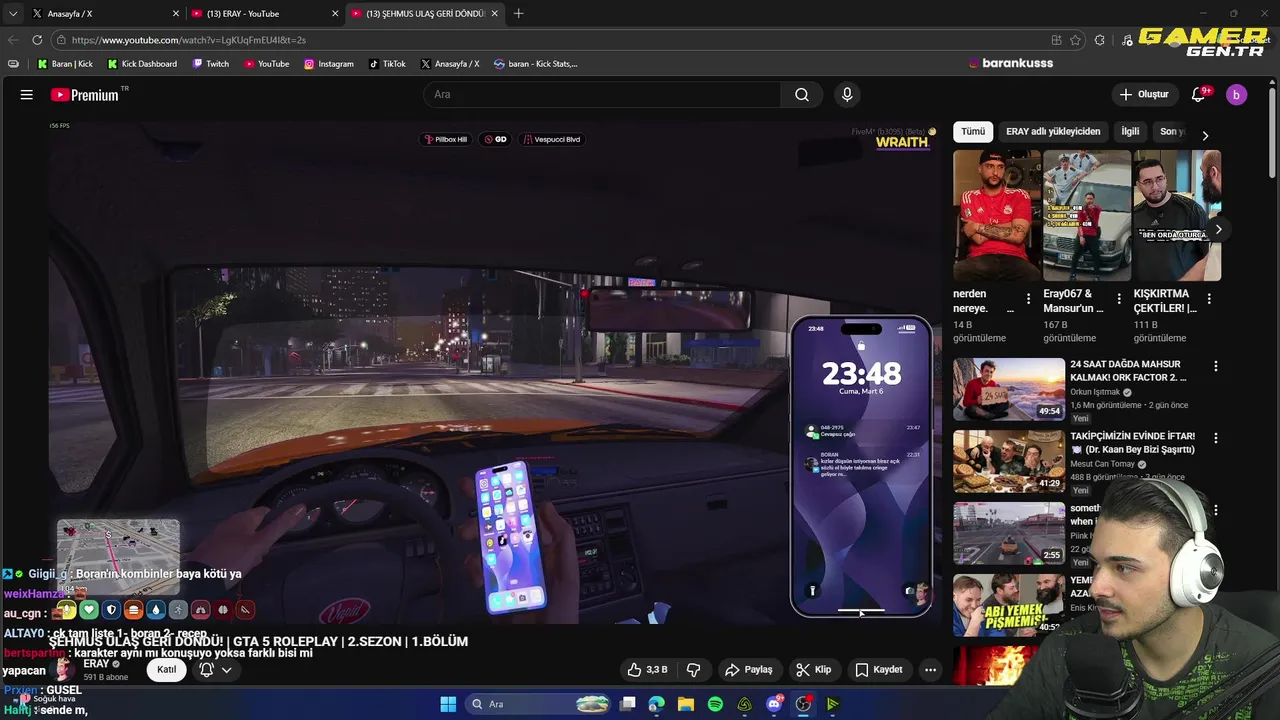Screen dimensions: 1280x720
Task: Open options for the nerden nereye video
Action: [1028, 299]
